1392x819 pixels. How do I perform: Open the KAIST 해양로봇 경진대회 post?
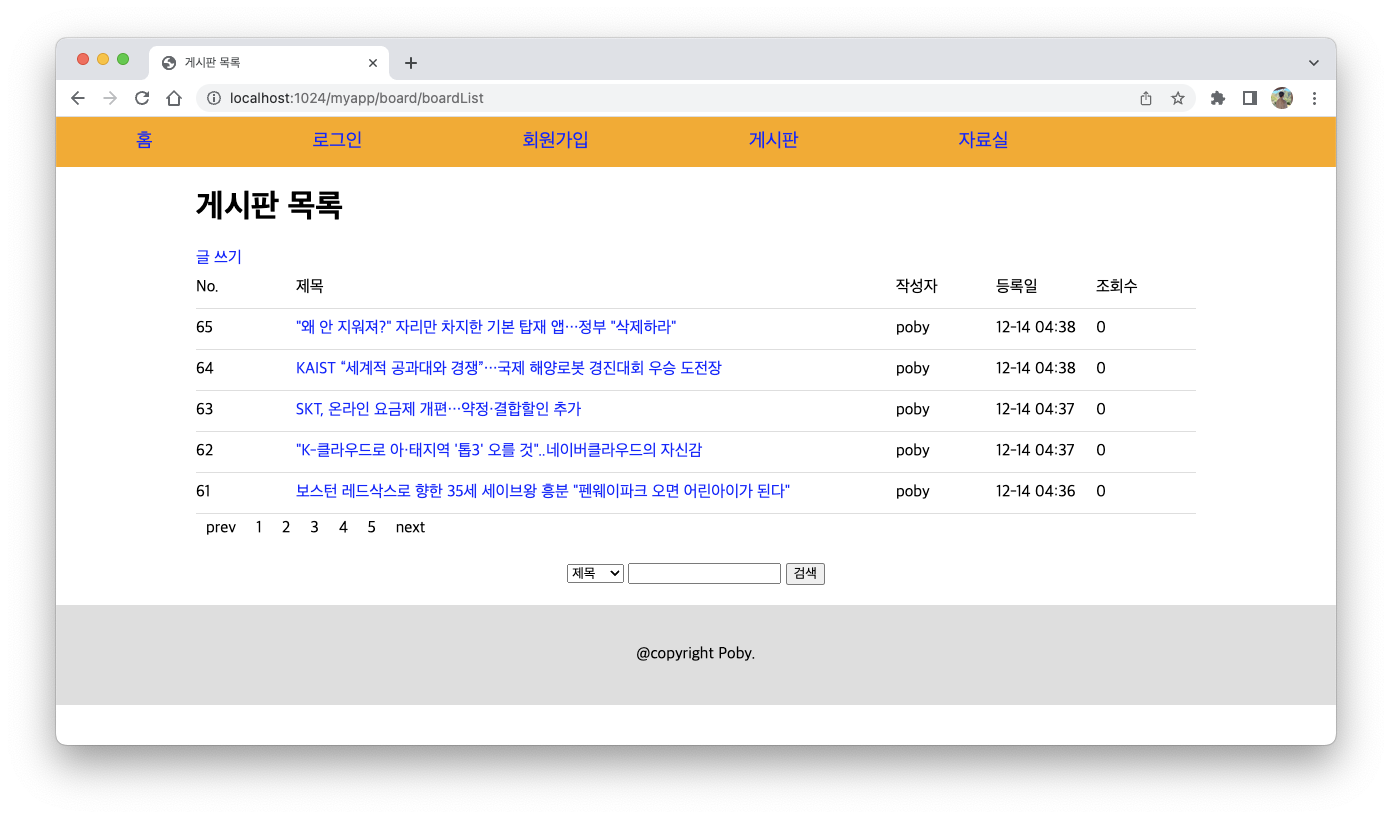(x=508, y=368)
